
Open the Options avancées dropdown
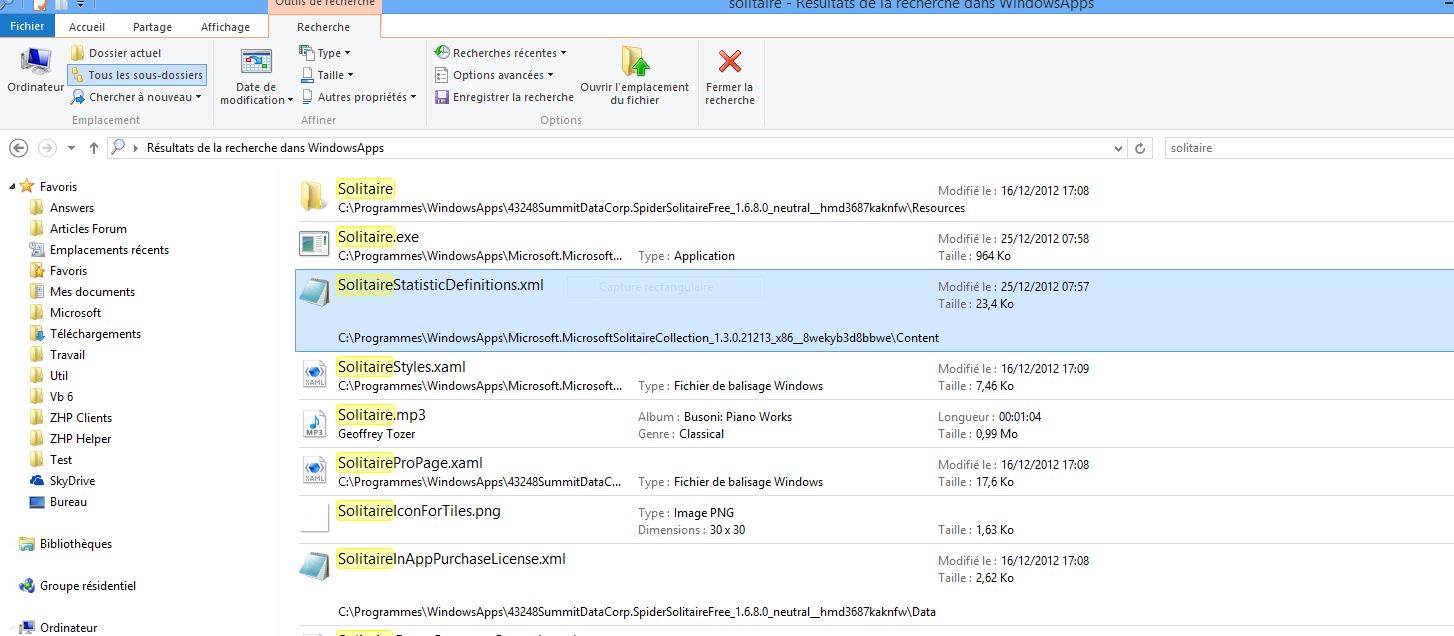(x=495, y=75)
